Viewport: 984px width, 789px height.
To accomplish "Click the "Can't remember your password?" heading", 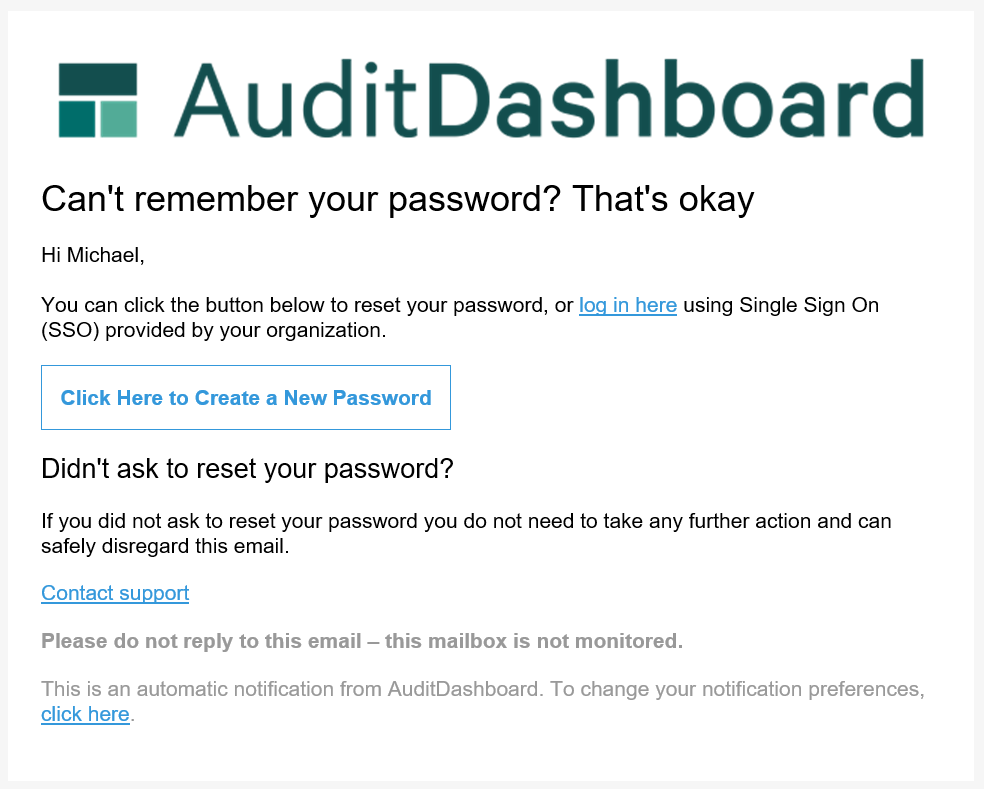I will [397, 199].
